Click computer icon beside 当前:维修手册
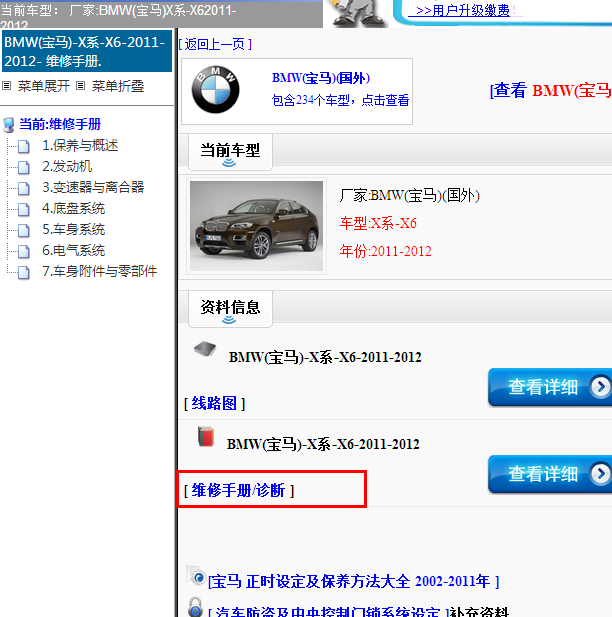The width and height of the screenshot is (612, 617). pos(9,125)
